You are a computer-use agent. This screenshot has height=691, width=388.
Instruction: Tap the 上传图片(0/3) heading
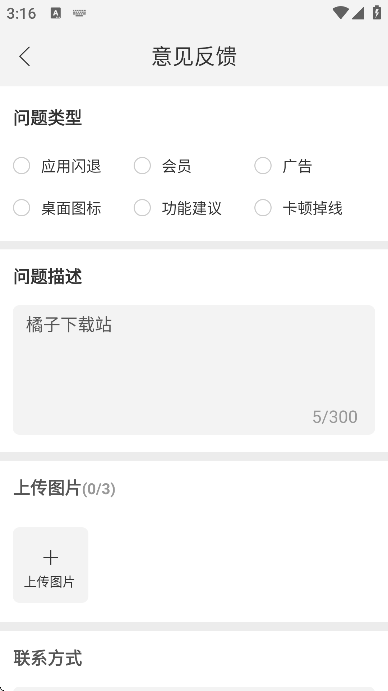[64, 488]
